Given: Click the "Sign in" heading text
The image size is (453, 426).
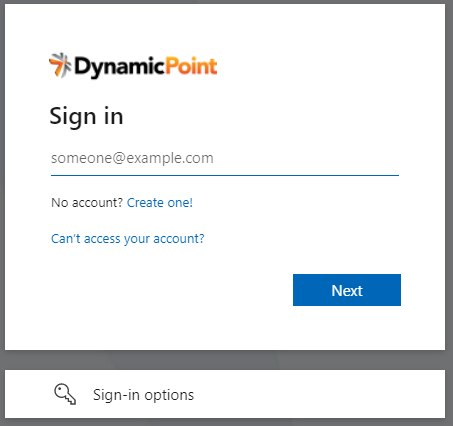Looking at the screenshot, I should [86, 117].
